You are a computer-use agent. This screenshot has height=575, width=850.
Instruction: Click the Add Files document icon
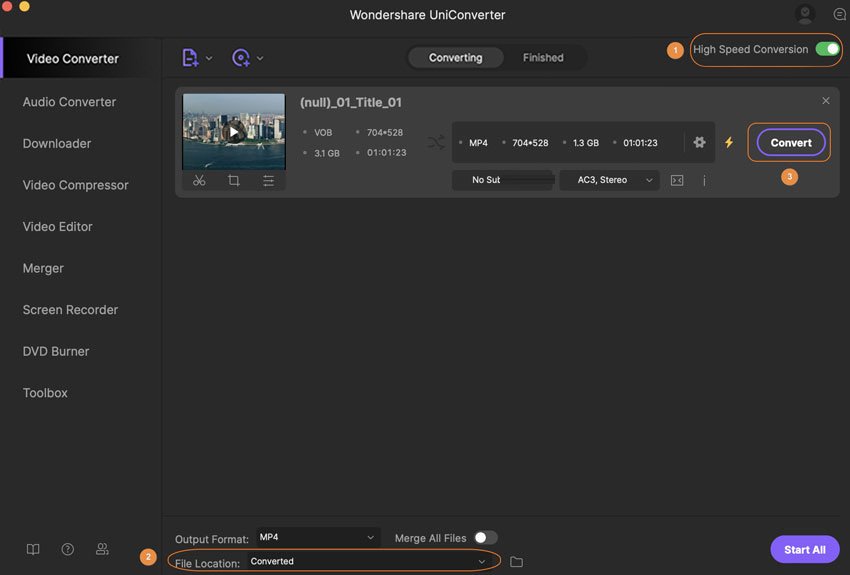pyautogui.click(x=190, y=57)
